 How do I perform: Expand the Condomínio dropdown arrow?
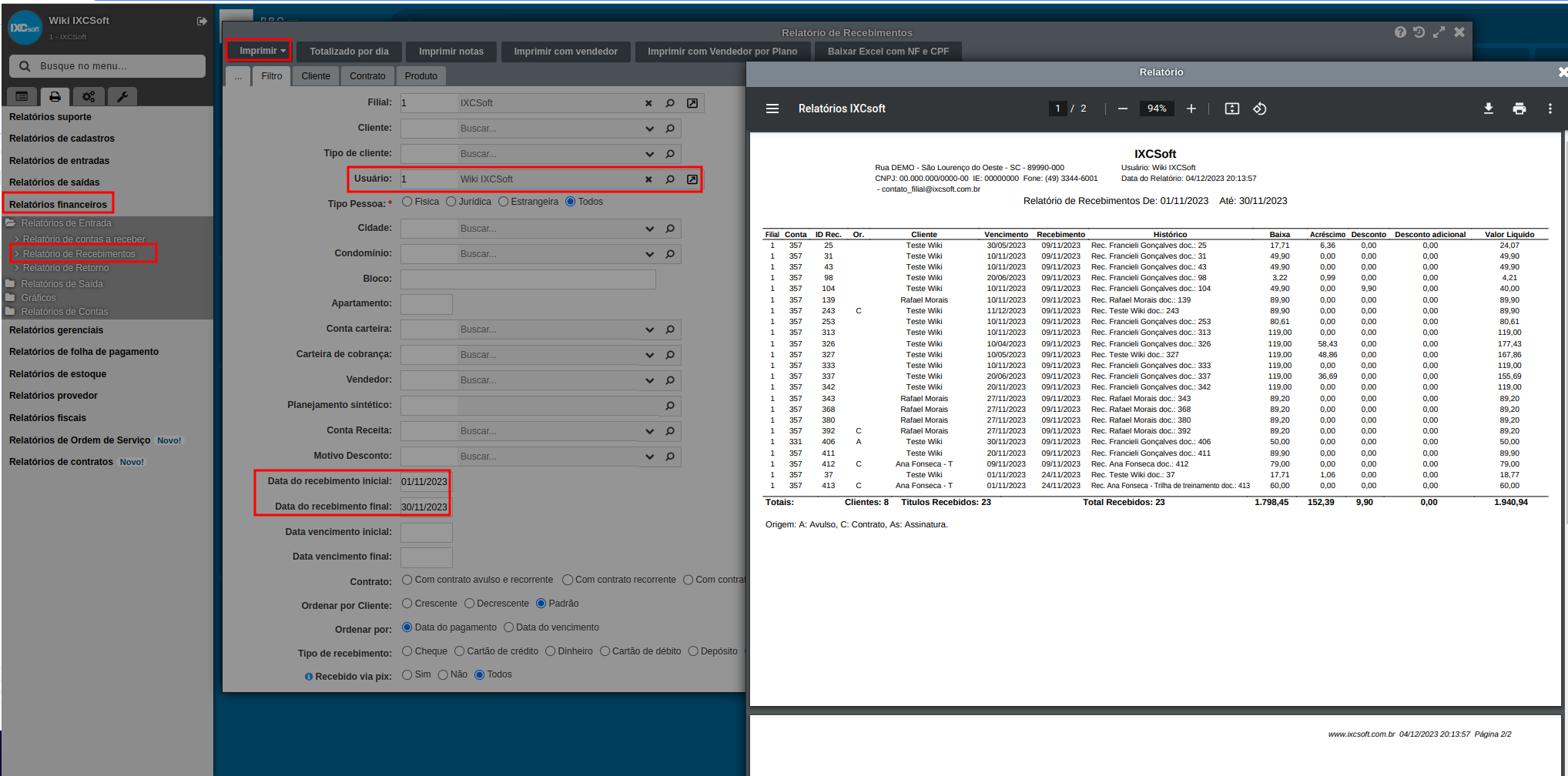coord(649,254)
